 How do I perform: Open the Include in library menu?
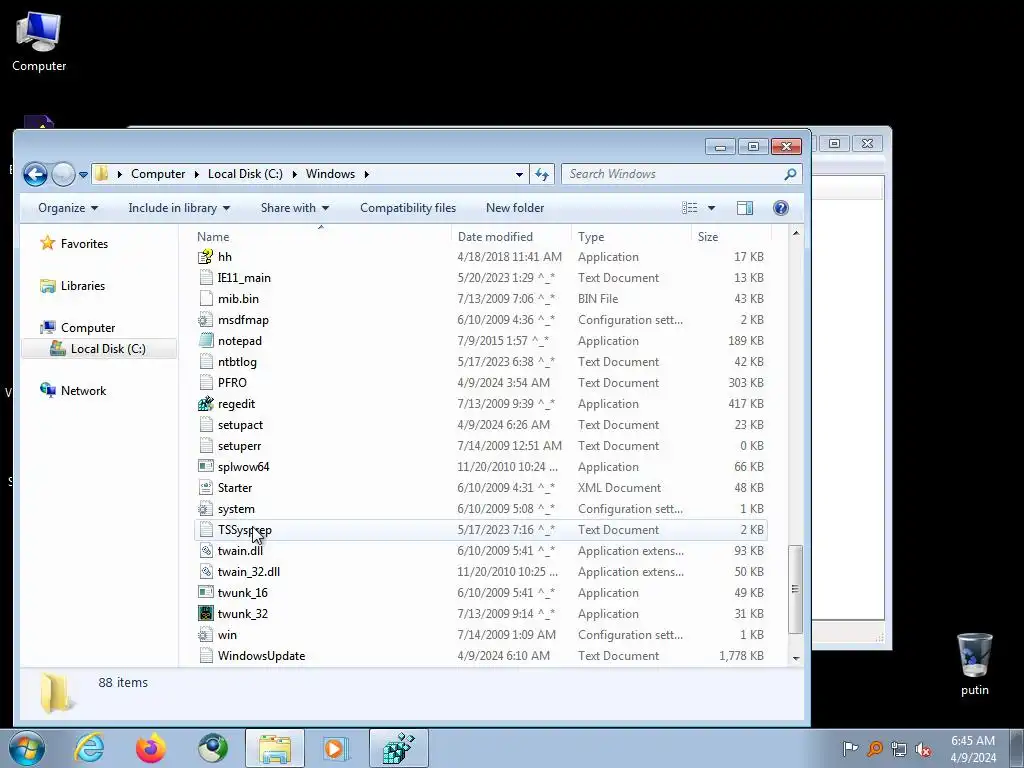click(x=179, y=208)
